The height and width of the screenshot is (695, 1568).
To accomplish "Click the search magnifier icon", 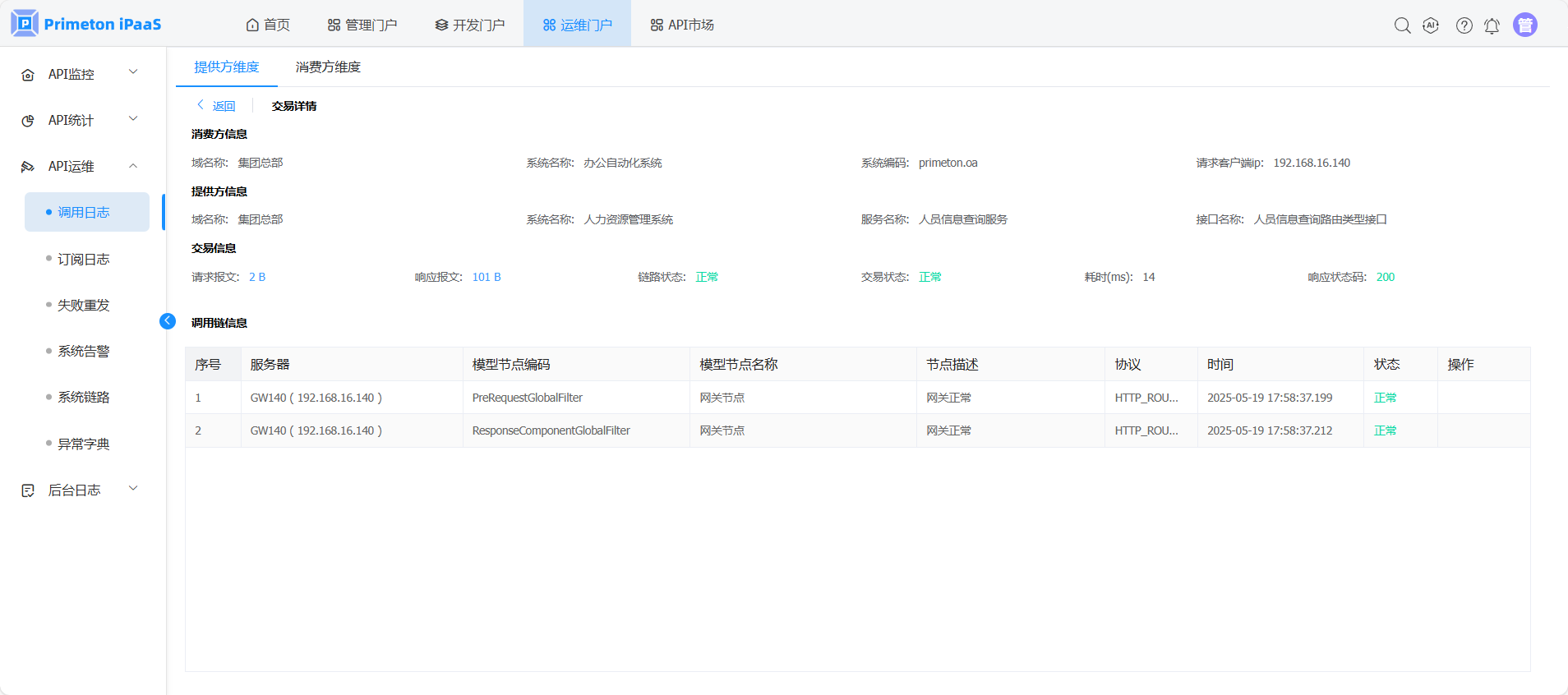I will click(1402, 25).
